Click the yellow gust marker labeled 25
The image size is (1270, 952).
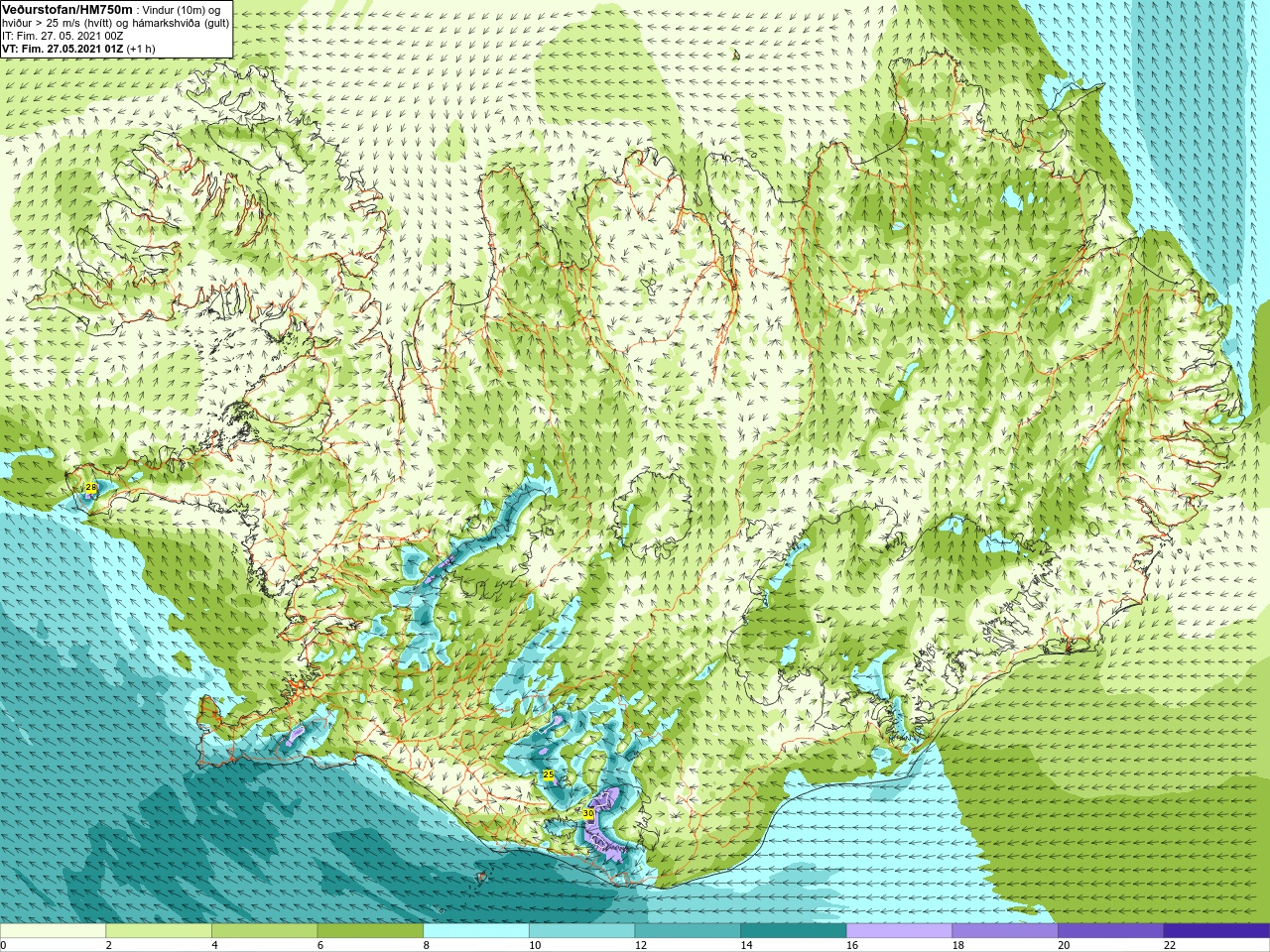[x=548, y=774]
